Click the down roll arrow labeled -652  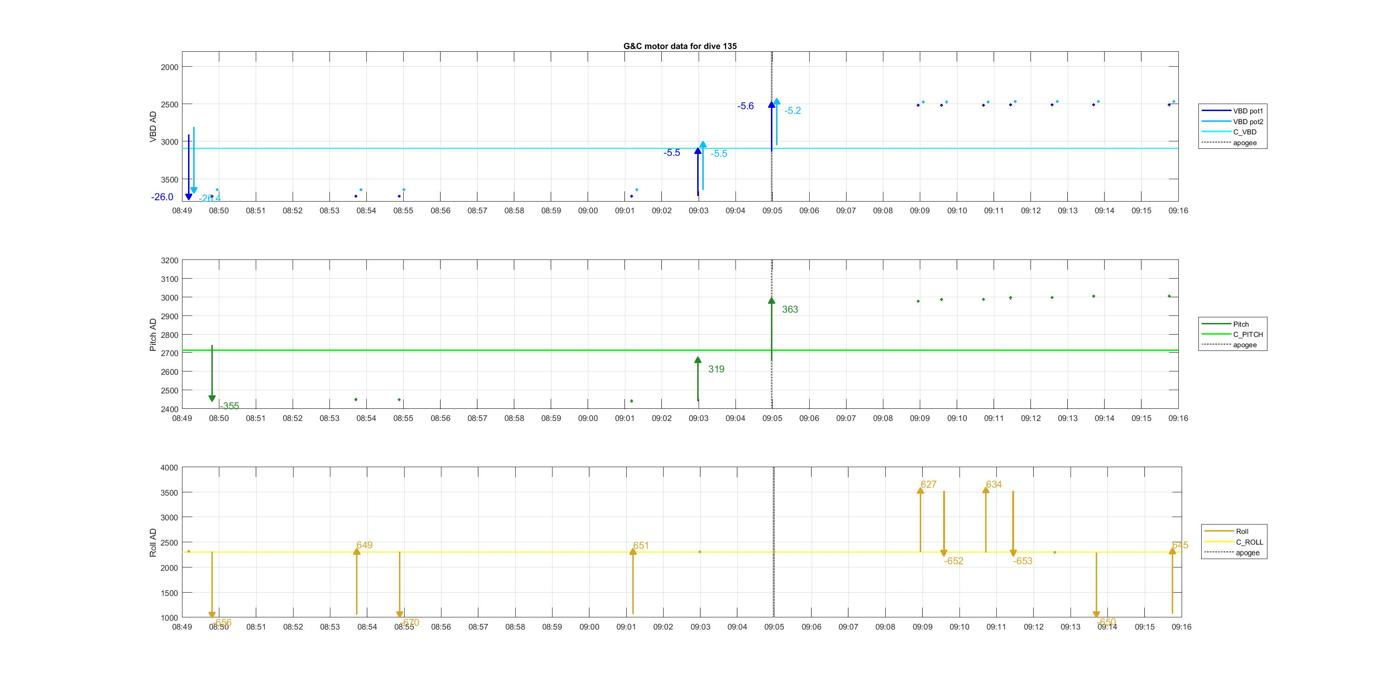[x=944, y=524]
